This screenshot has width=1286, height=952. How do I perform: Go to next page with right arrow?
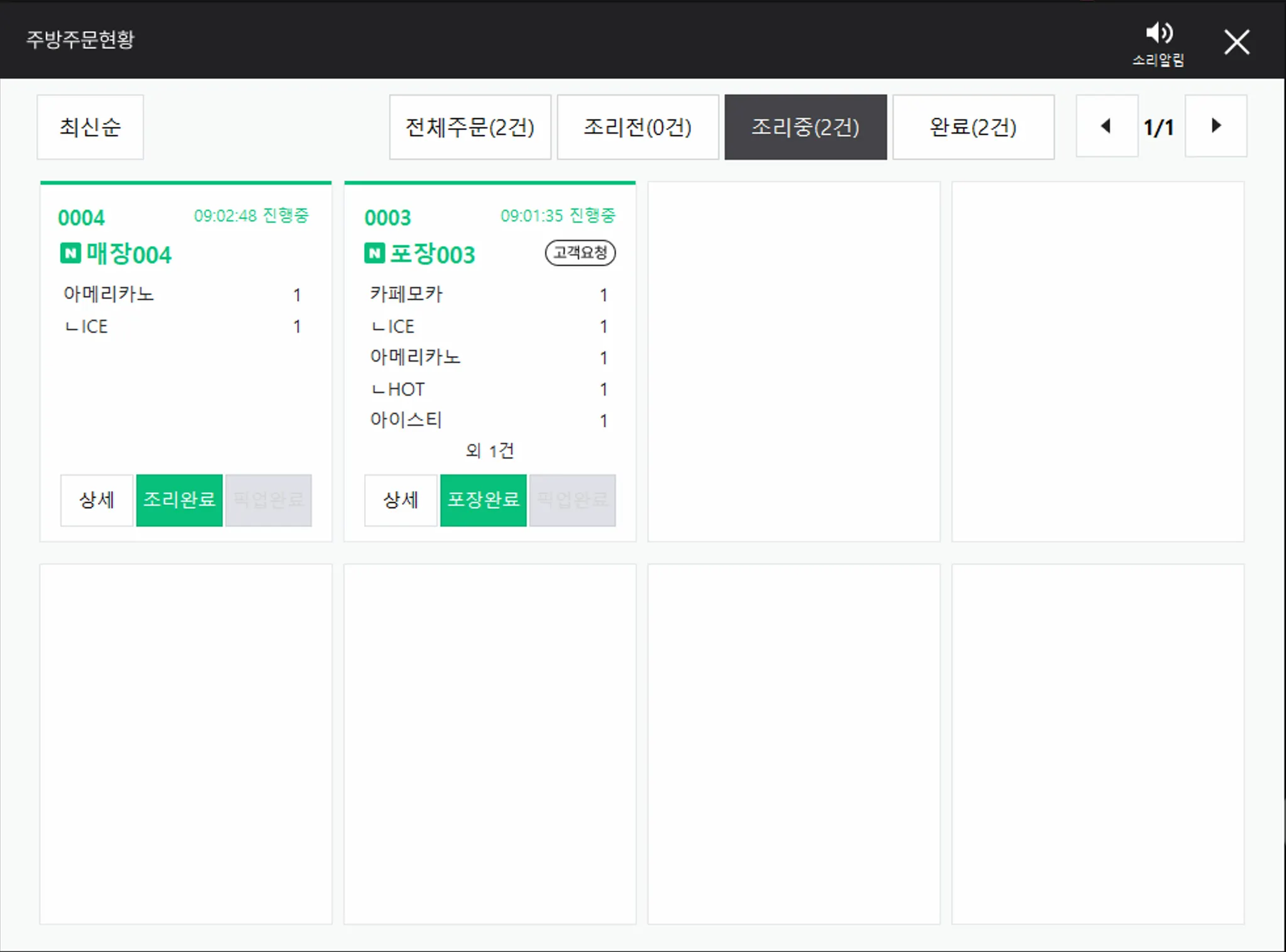click(1216, 126)
